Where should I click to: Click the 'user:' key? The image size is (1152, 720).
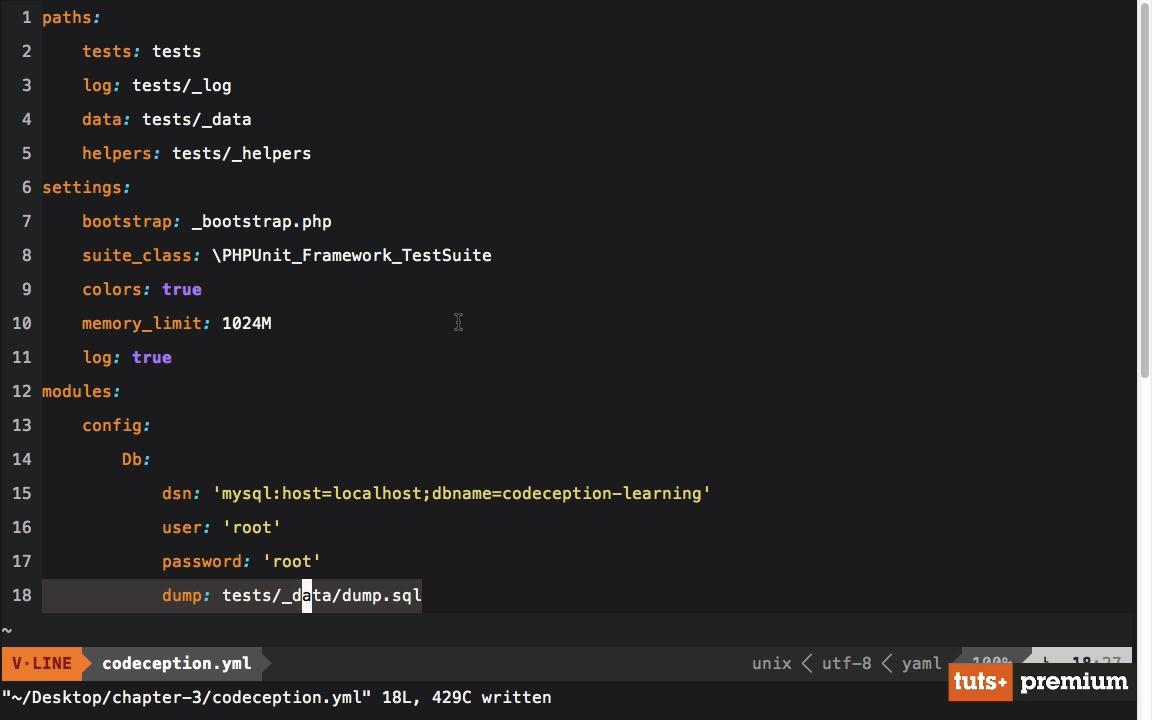coord(187,527)
